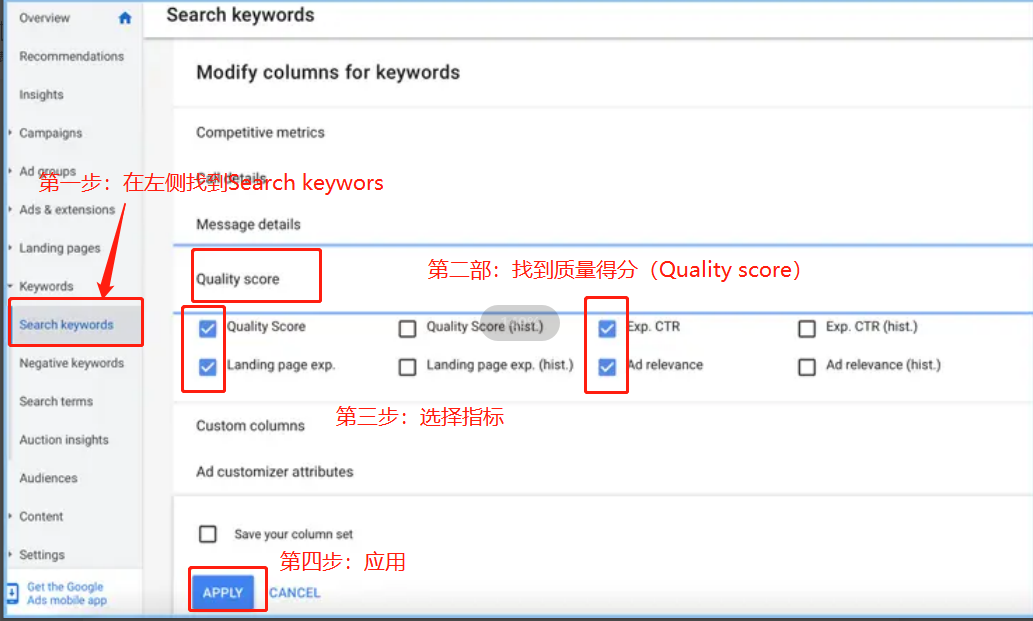Check the Exp. CTR (hist.) option

807,328
